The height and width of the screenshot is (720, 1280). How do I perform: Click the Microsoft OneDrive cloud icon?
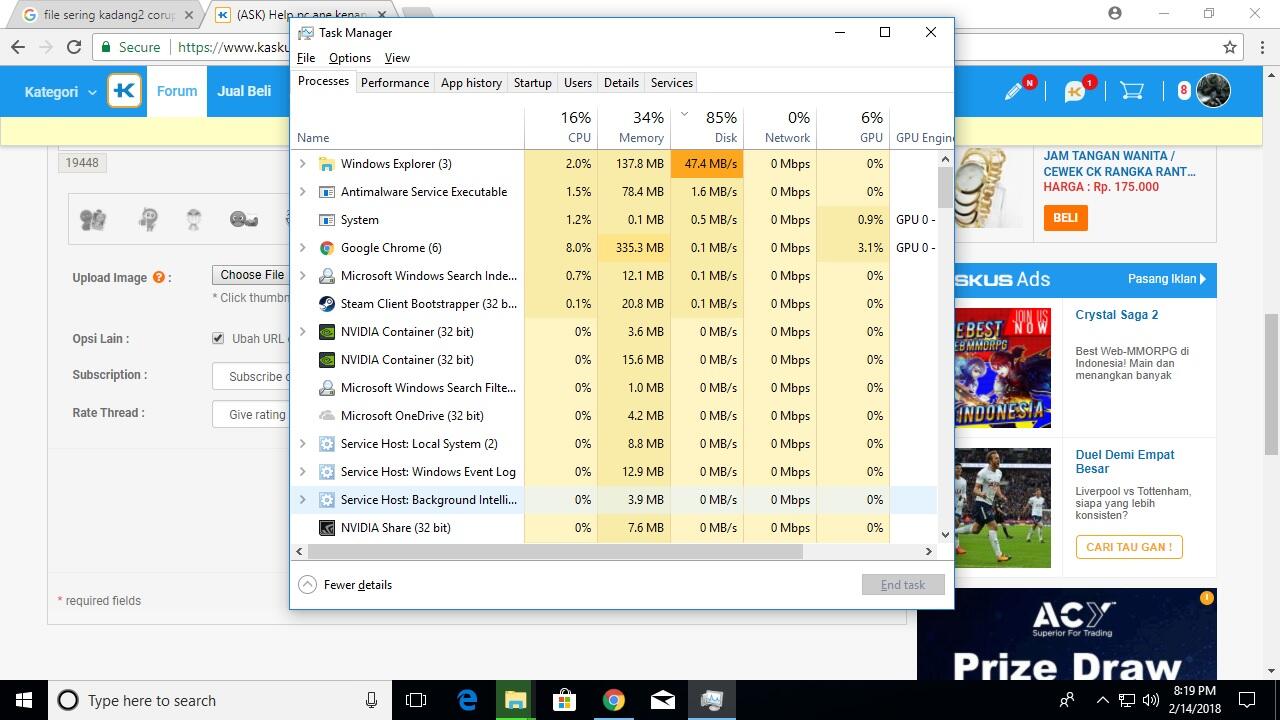point(326,416)
